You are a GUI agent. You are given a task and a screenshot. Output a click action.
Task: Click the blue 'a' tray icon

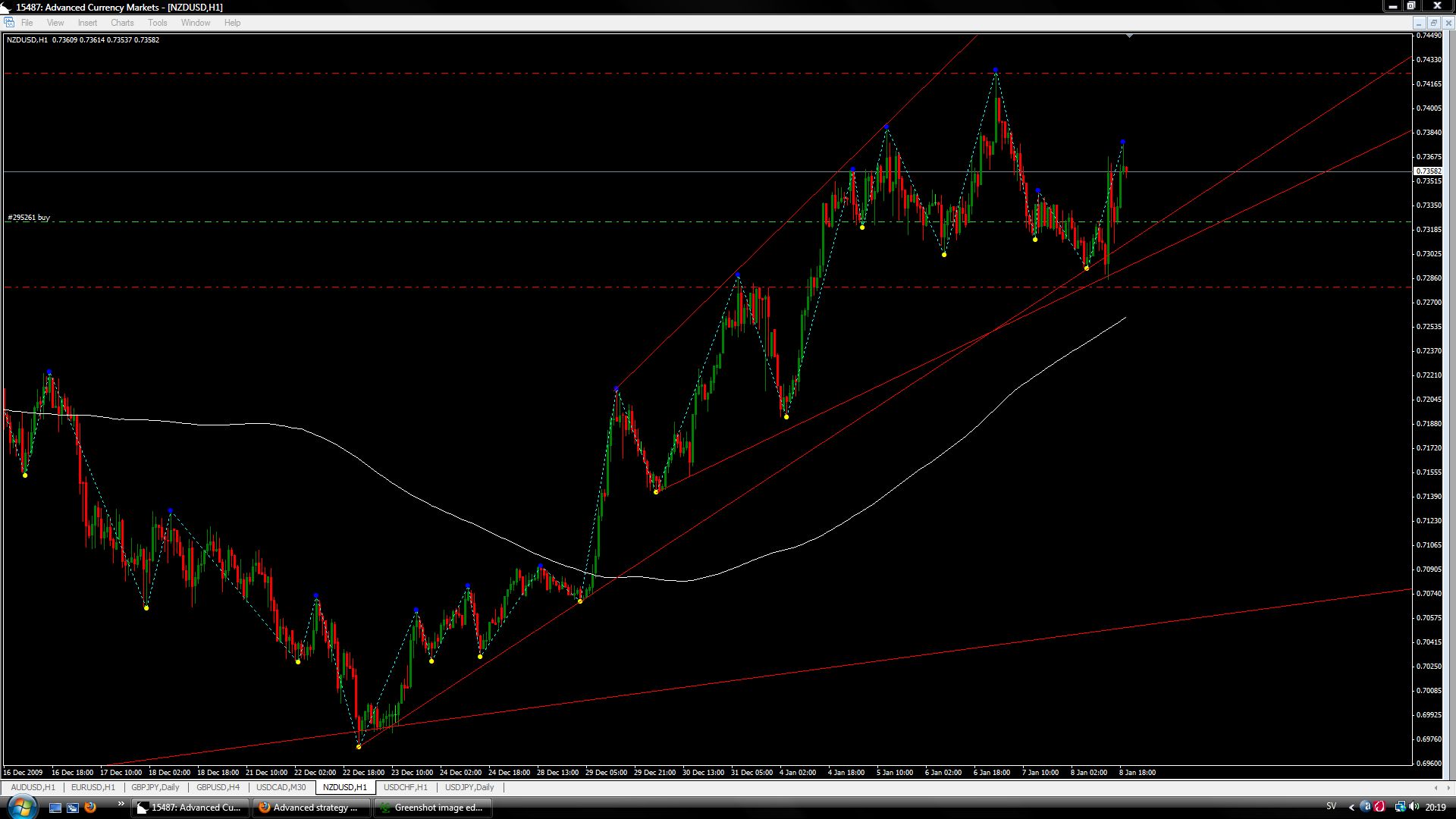coord(1366,807)
